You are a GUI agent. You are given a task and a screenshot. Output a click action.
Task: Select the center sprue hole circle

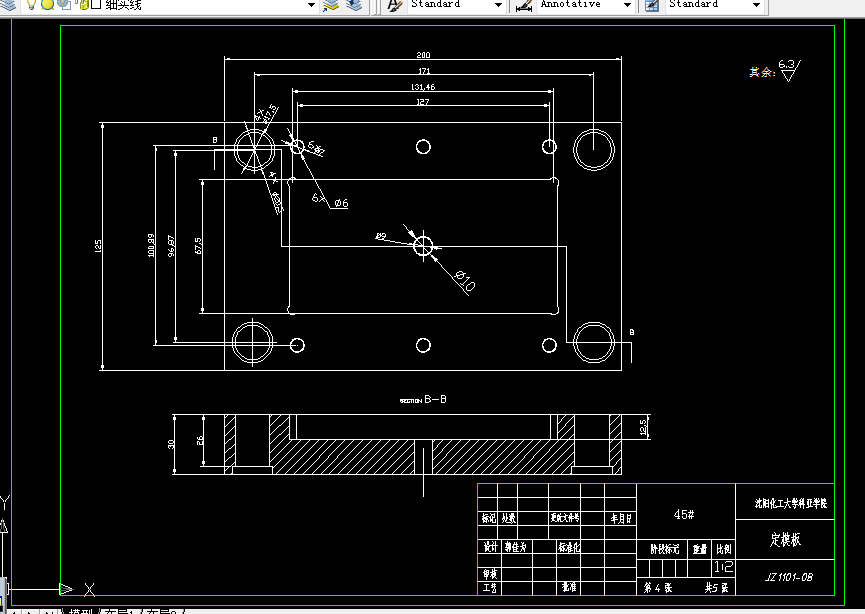pyautogui.click(x=423, y=246)
